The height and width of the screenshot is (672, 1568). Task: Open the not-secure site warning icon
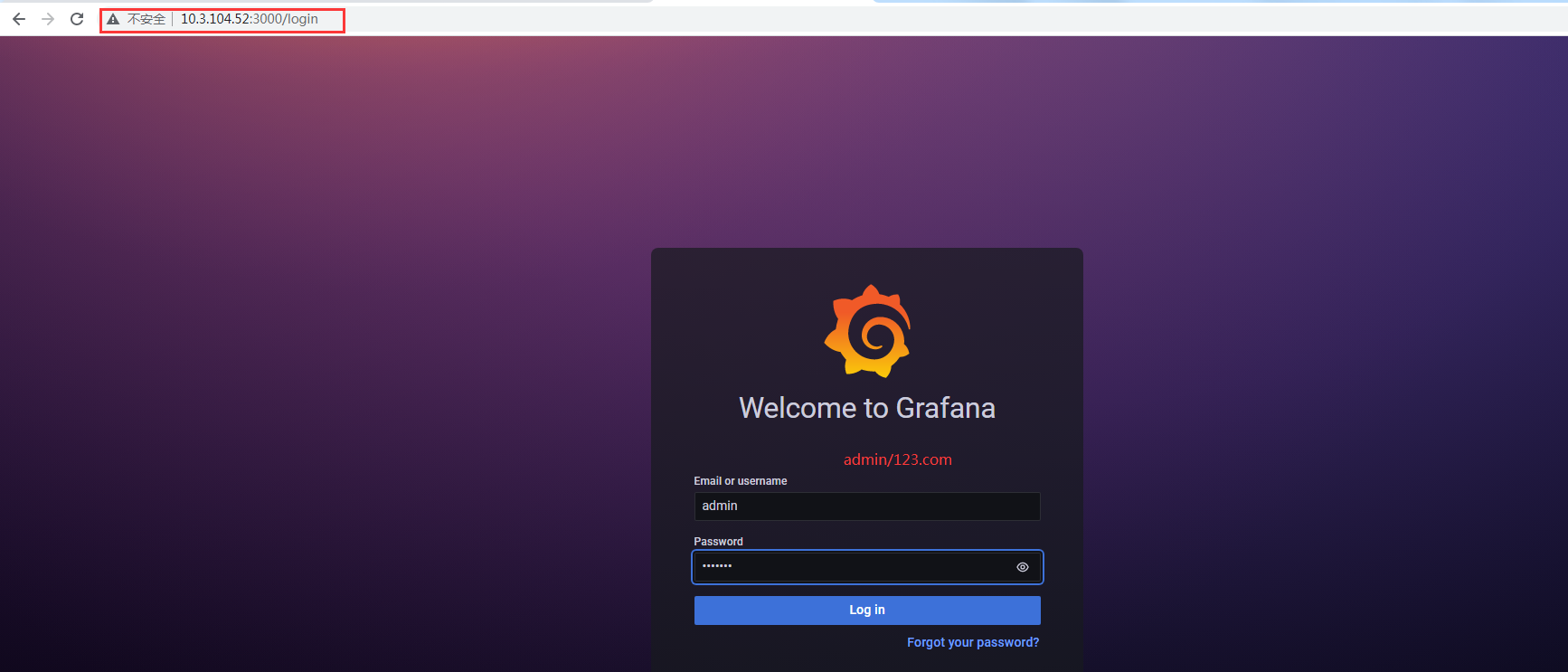coord(113,19)
